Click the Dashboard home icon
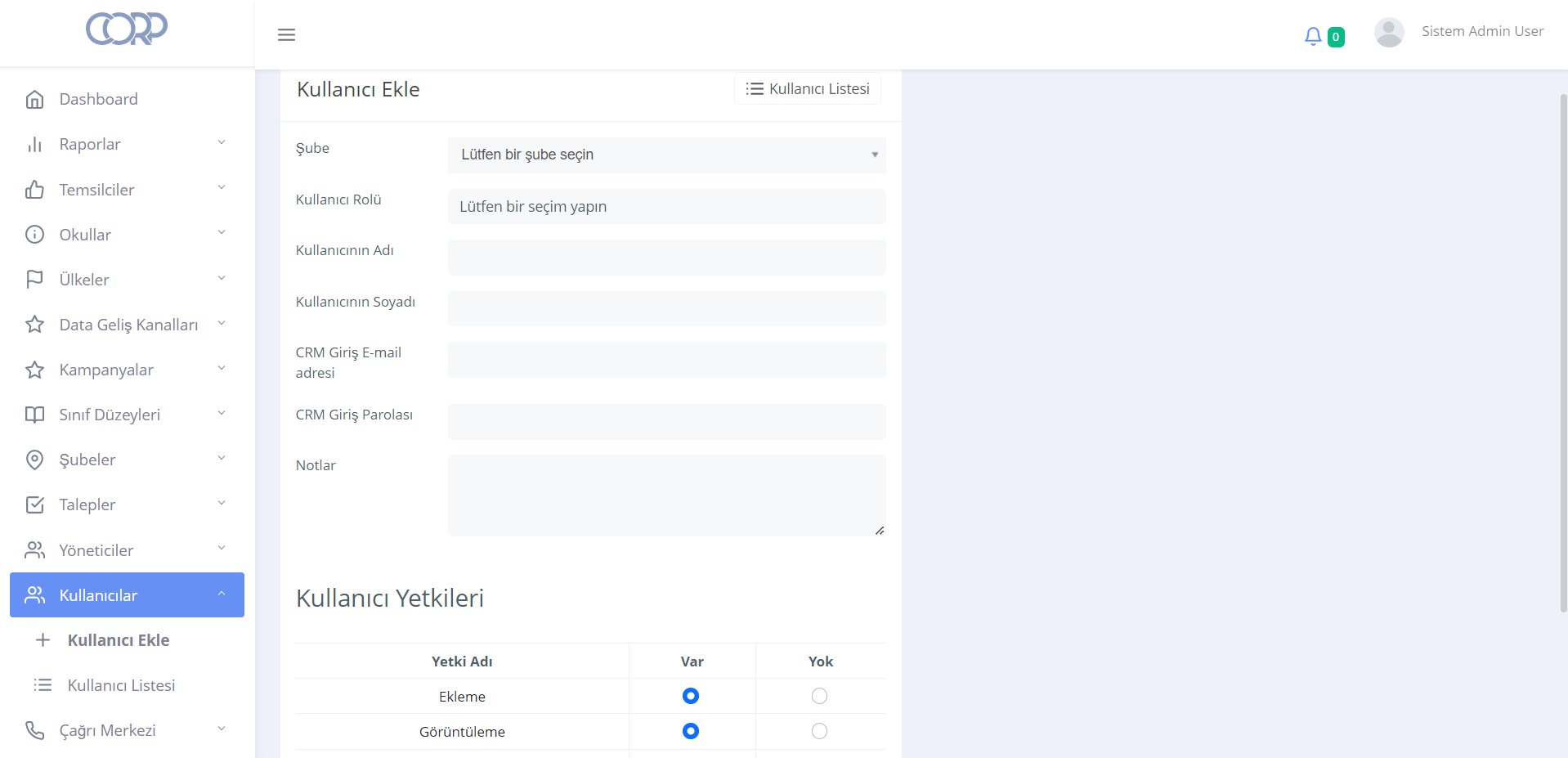The width and height of the screenshot is (1568, 758). 34,100
